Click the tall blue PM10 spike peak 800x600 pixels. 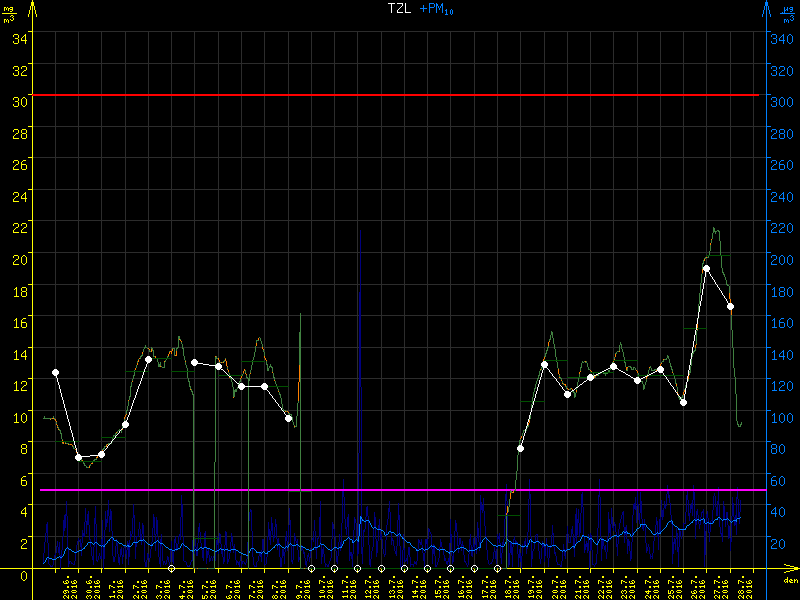pyautogui.click(x=359, y=232)
